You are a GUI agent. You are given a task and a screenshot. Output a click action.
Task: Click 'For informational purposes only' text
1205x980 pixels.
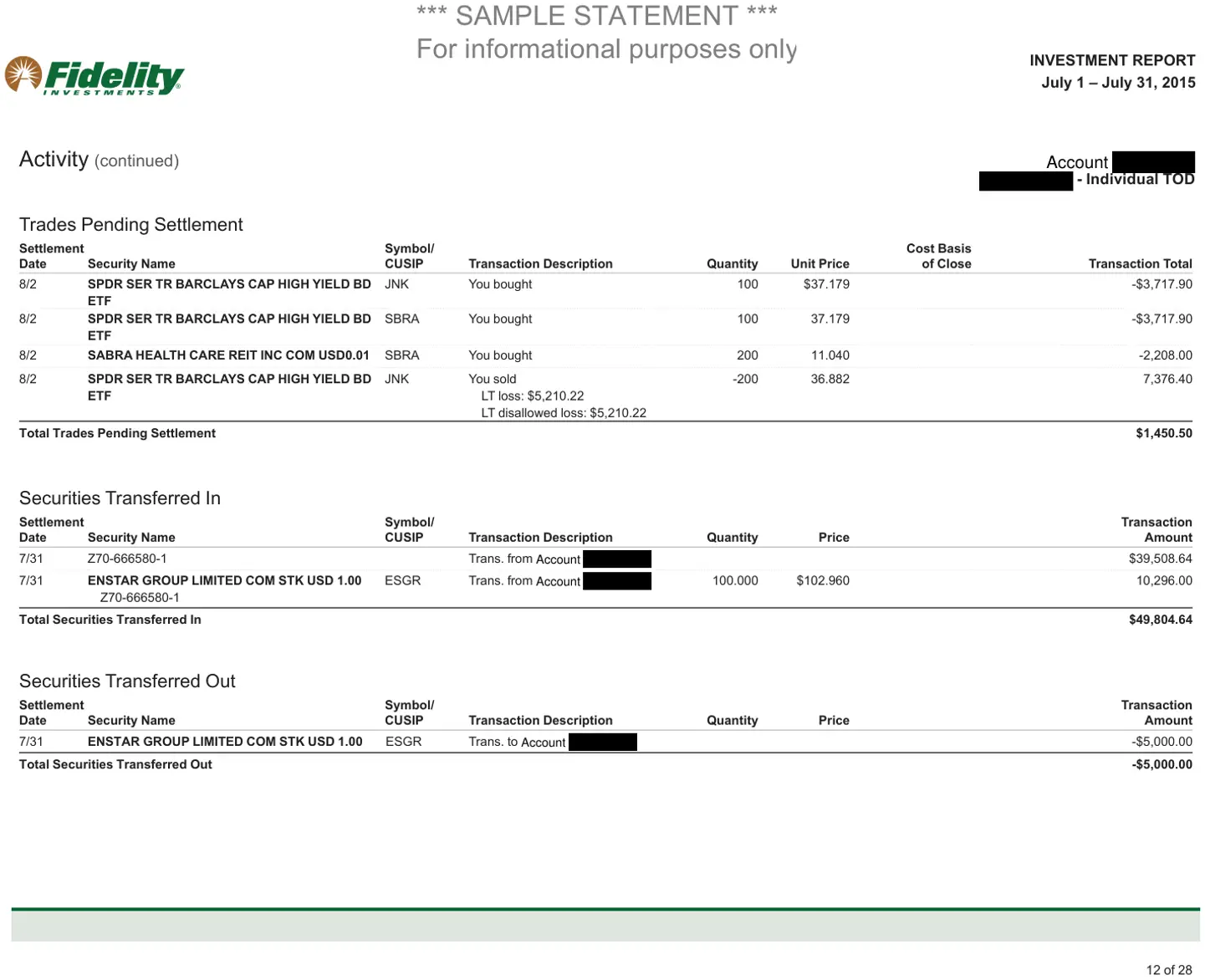tap(606, 48)
